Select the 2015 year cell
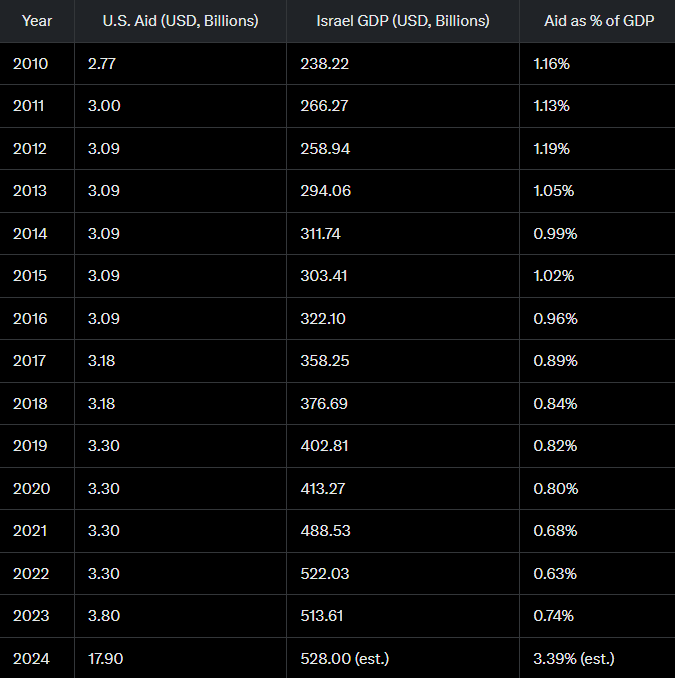 (30, 275)
